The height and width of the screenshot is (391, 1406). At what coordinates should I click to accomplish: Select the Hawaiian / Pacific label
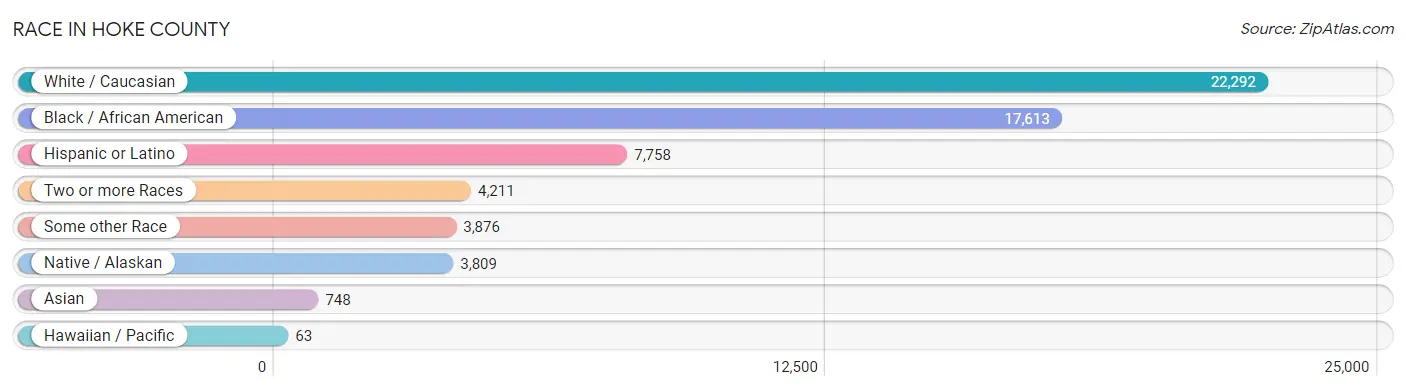109,335
